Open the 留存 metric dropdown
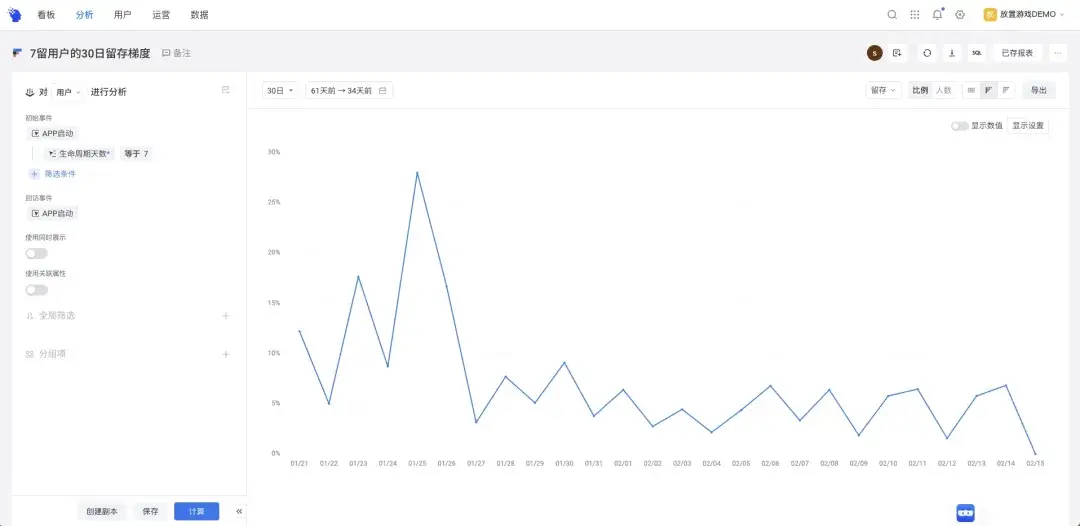Viewport: 1080px width, 526px height. click(x=883, y=90)
